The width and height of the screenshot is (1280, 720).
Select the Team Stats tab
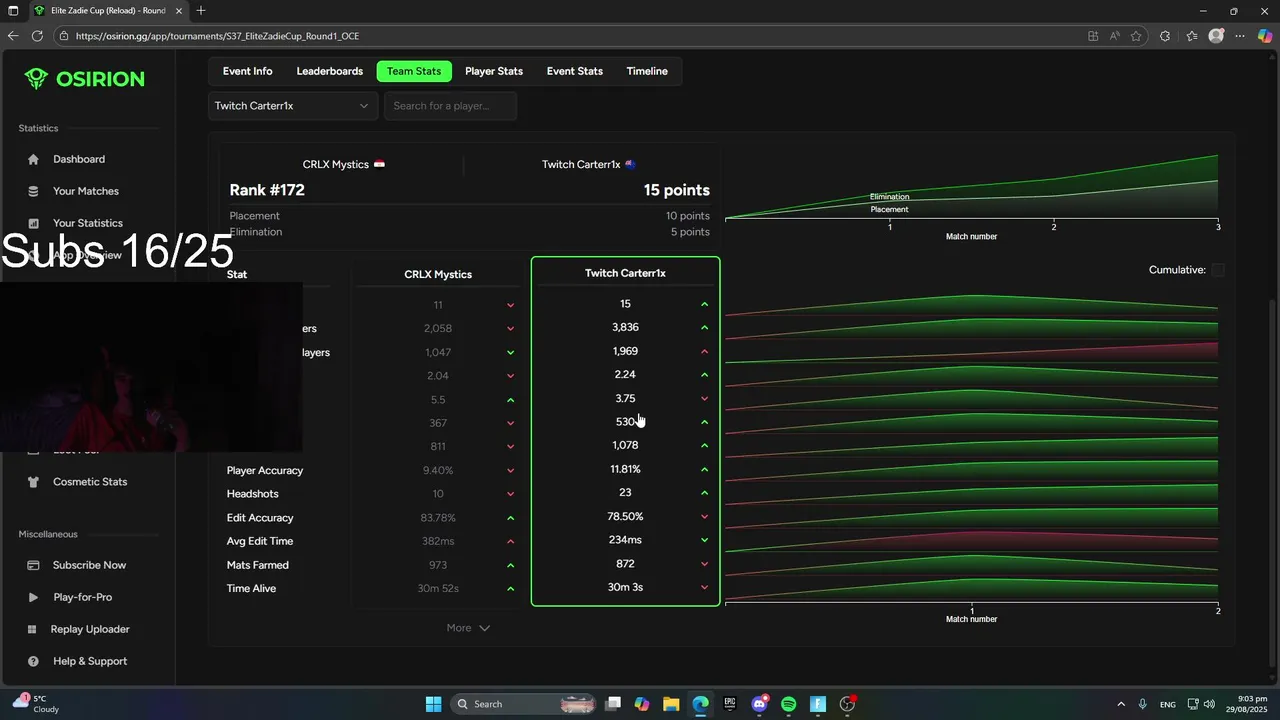(414, 71)
